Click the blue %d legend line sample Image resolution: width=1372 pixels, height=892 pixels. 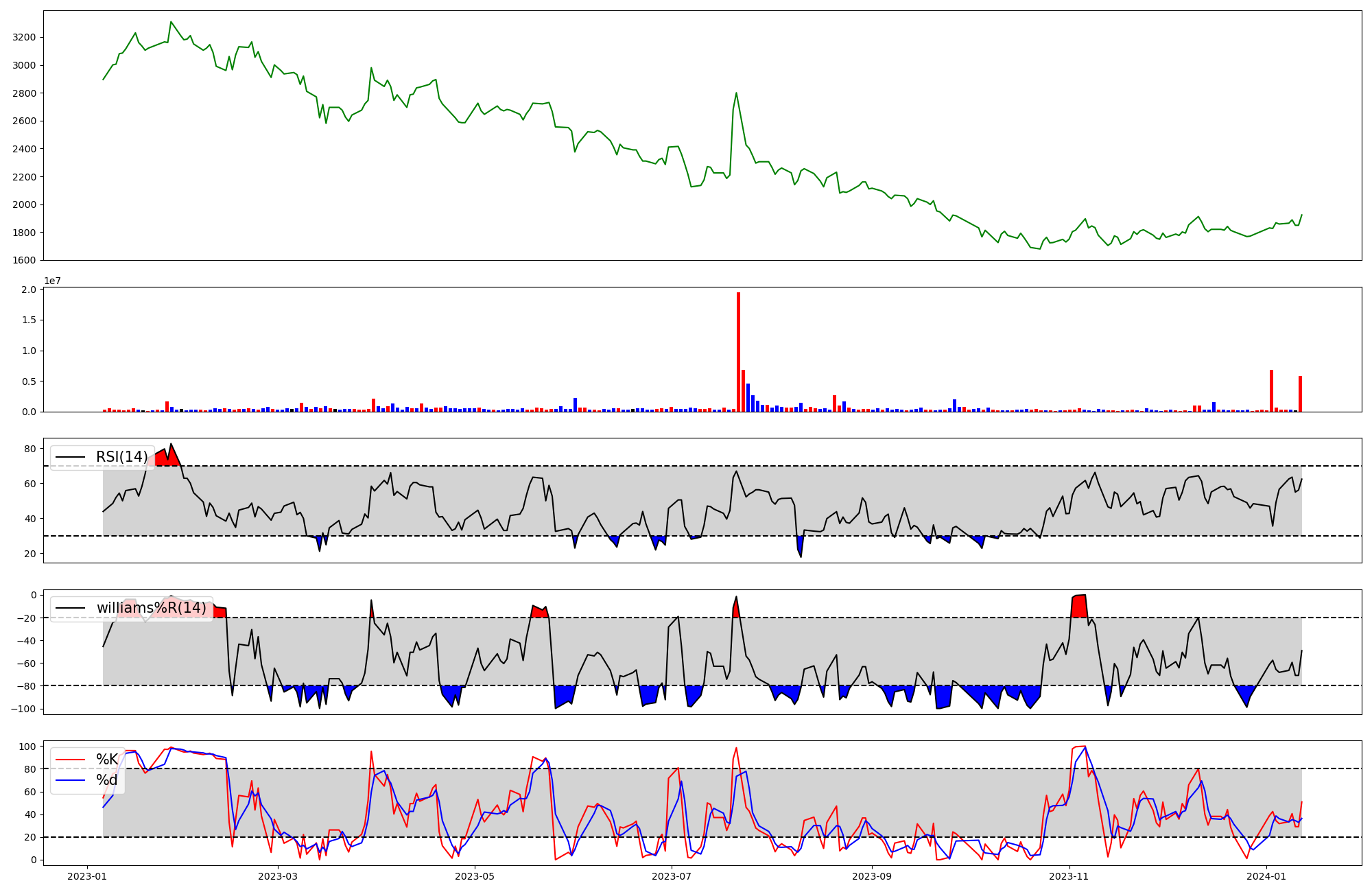[x=70, y=780]
